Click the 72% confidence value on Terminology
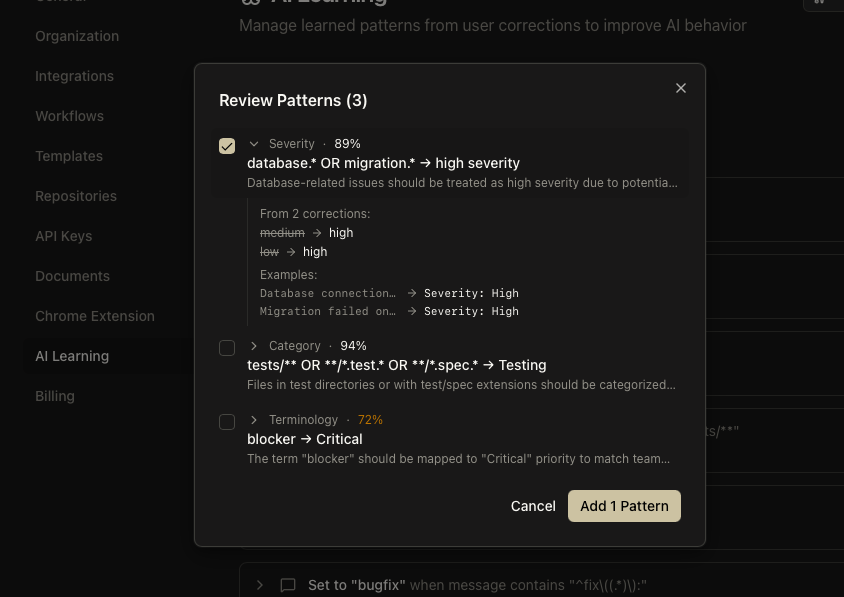Image resolution: width=844 pixels, height=597 pixels. [370, 419]
